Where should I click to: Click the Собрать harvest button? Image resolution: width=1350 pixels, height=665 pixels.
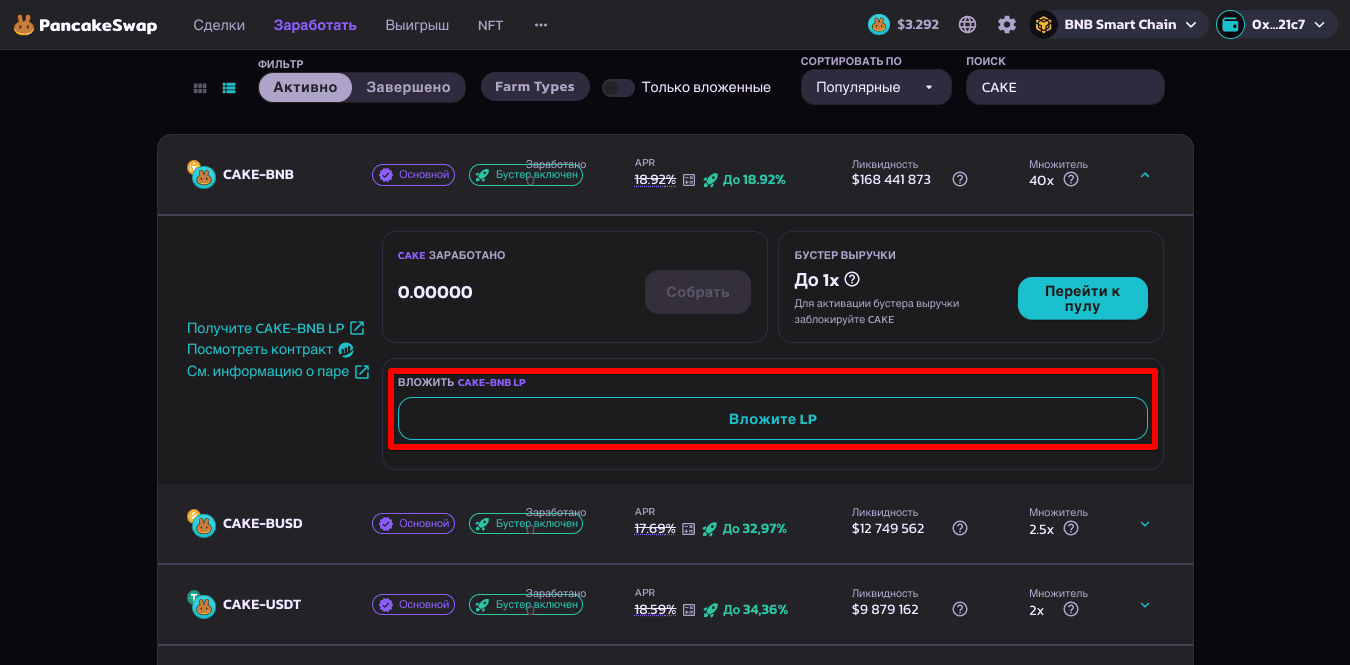tap(698, 292)
